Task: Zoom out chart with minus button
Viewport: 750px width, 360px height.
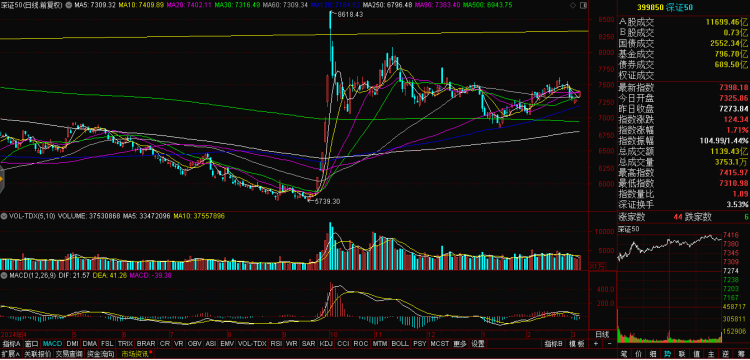Action: click(609, 344)
